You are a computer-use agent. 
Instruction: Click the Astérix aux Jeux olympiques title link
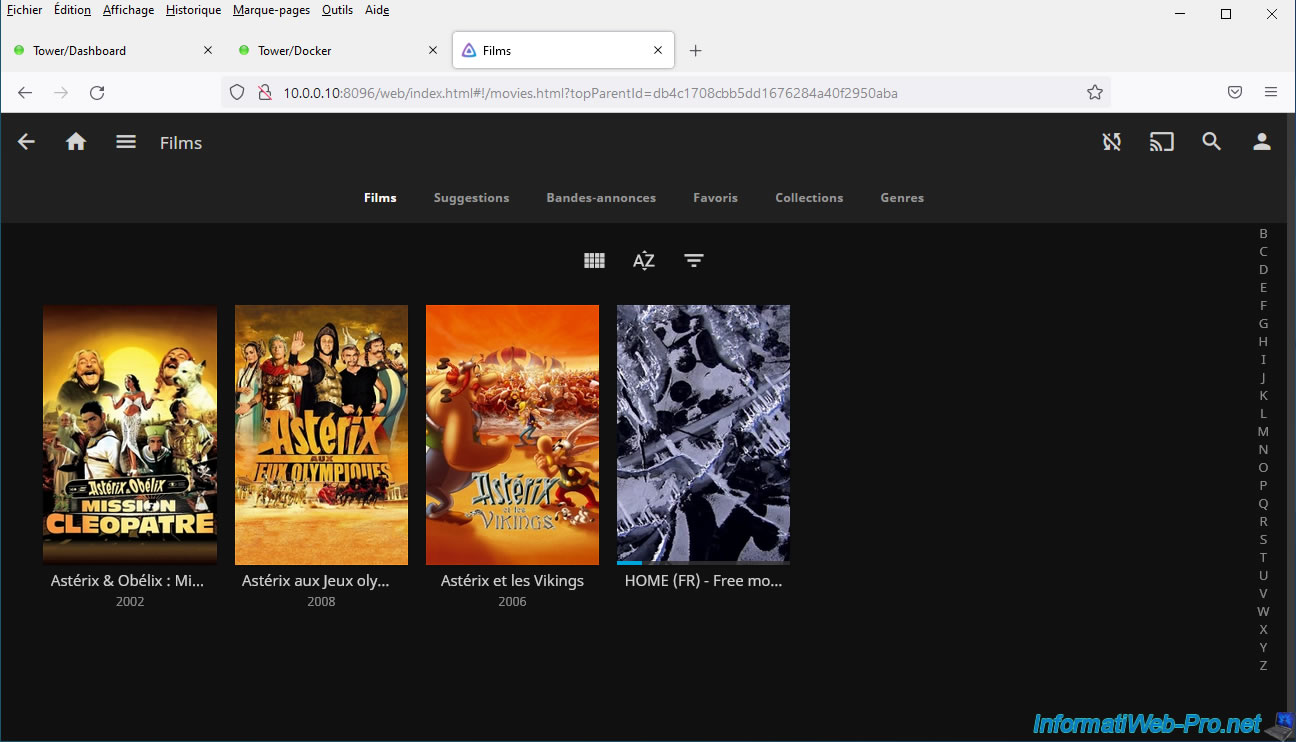(x=316, y=581)
